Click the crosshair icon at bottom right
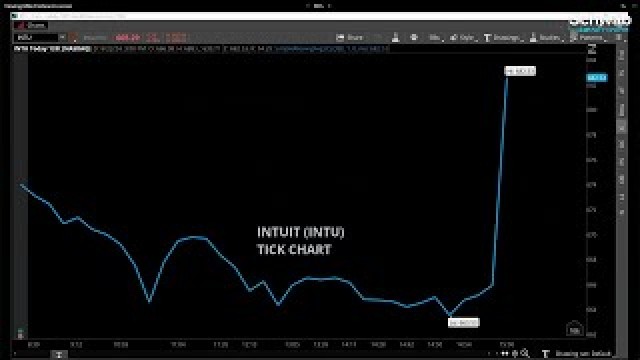 click(x=515, y=354)
